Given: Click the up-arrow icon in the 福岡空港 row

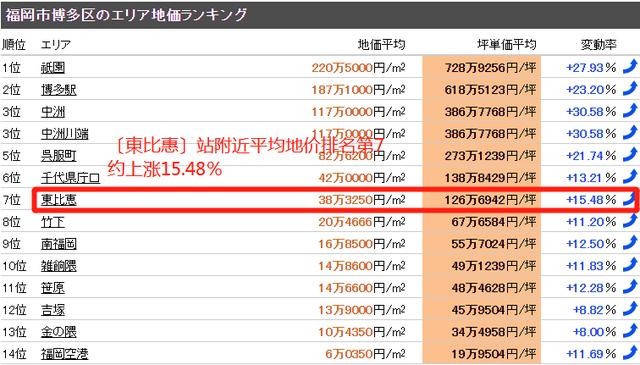Looking at the screenshot, I should (630, 353).
